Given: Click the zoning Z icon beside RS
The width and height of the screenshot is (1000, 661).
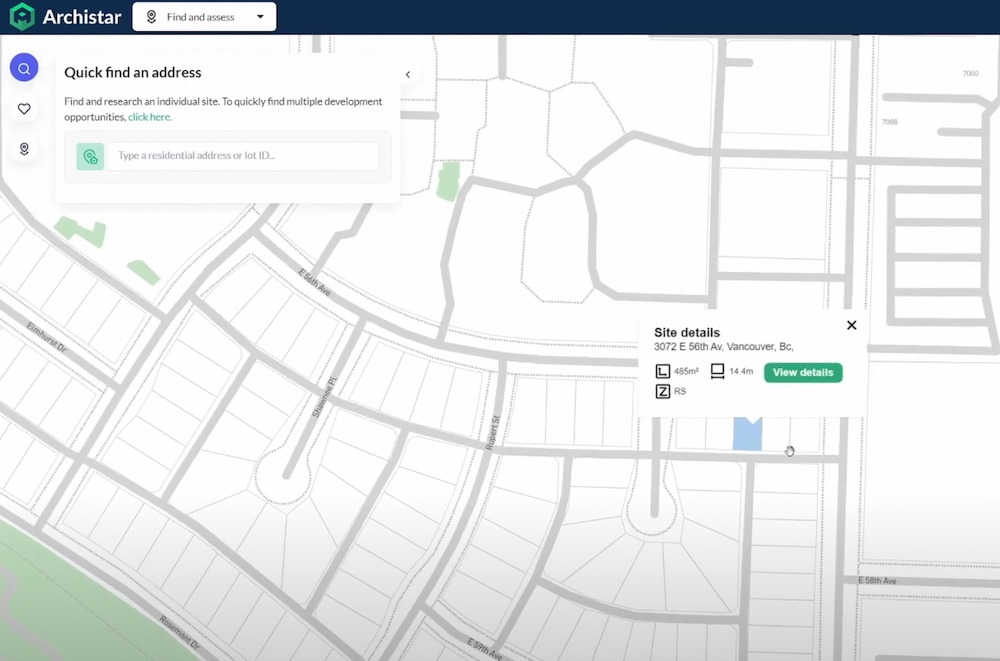Looking at the screenshot, I should click(663, 391).
